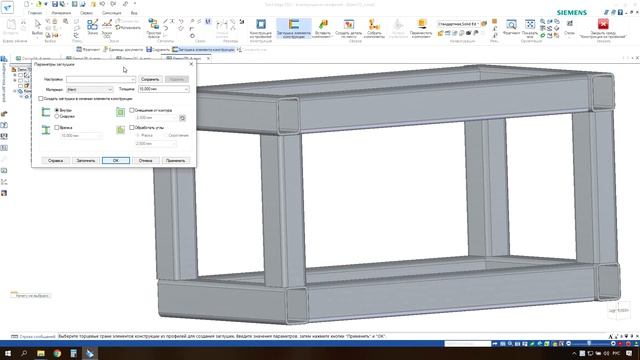Open File Explorer from the taskbar

click(x=41, y=353)
